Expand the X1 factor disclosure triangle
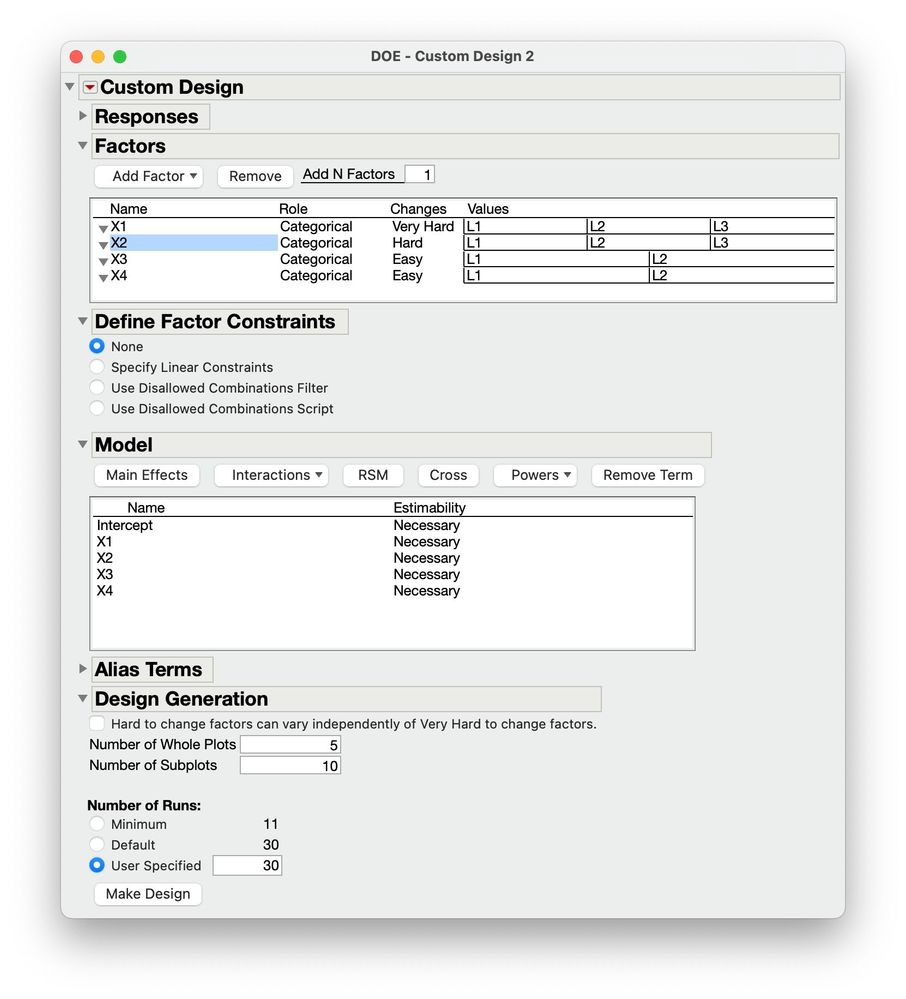Viewport: 906px width, 999px height. coord(104,227)
